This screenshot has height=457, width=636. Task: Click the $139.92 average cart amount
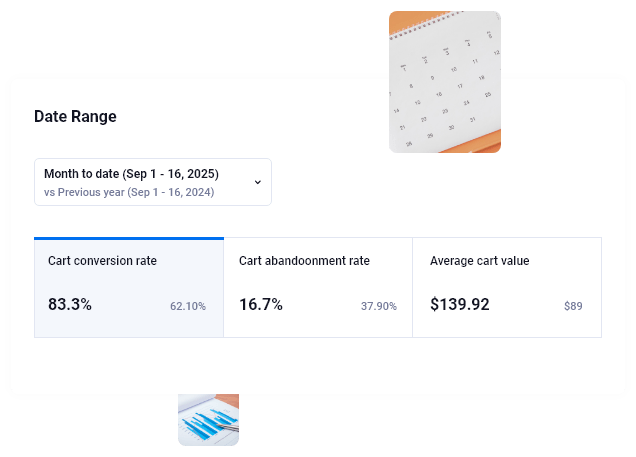pos(460,304)
